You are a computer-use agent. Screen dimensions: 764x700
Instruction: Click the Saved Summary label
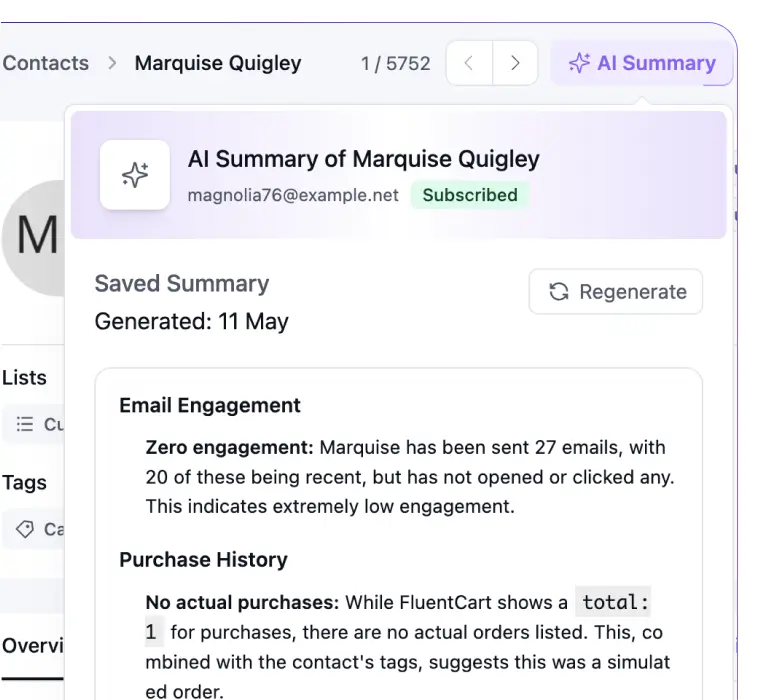point(182,284)
